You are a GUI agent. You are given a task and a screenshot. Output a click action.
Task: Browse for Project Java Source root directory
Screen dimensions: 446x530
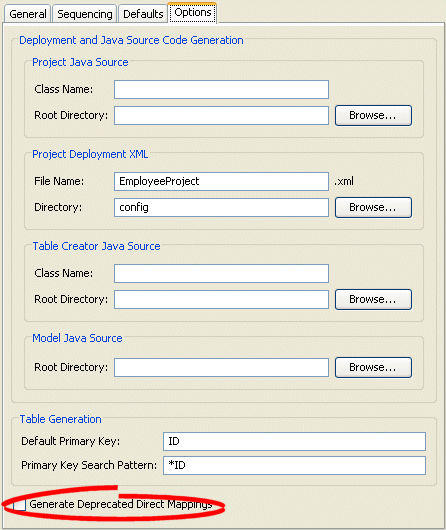(x=373, y=115)
